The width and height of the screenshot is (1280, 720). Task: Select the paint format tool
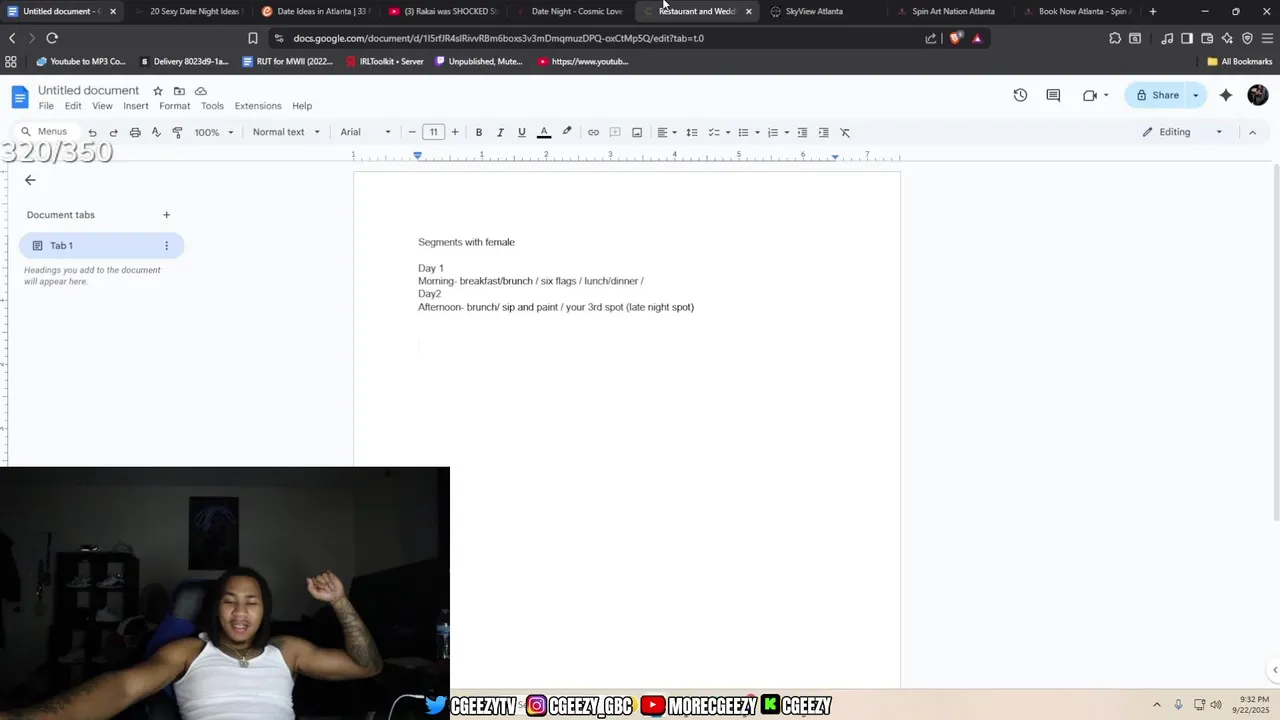tap(177, 132)
